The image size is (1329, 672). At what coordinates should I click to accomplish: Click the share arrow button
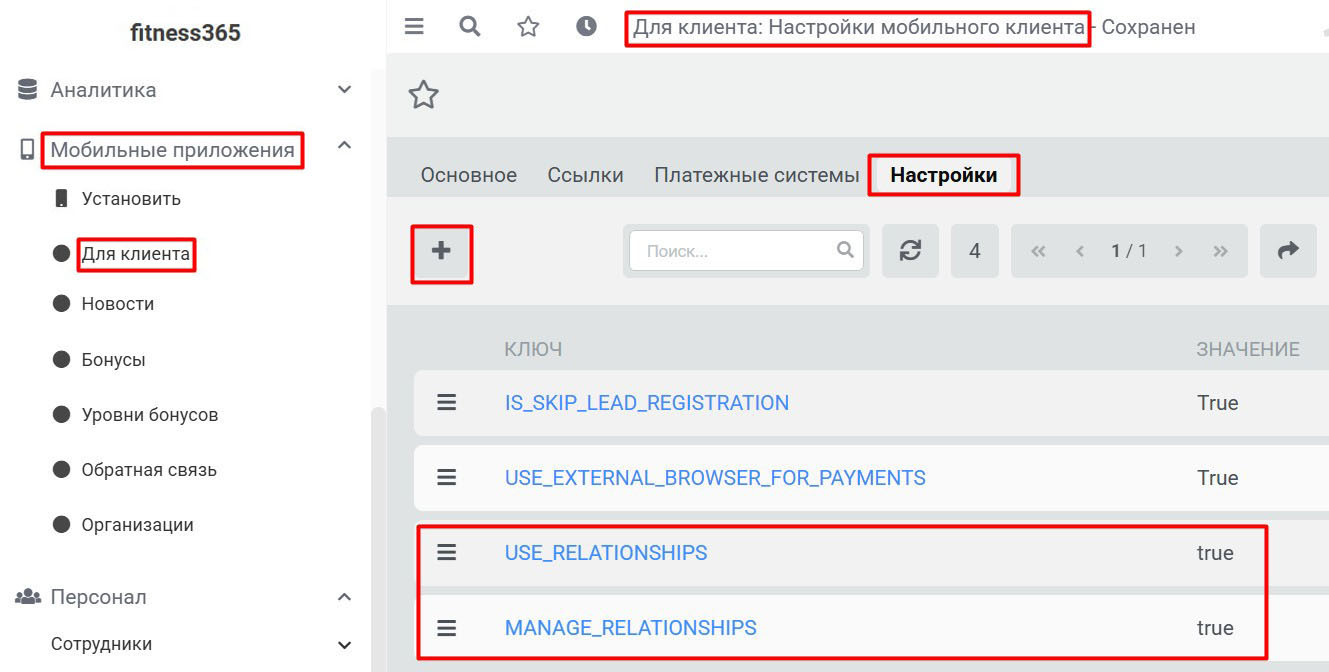(x=1288, y=251)
